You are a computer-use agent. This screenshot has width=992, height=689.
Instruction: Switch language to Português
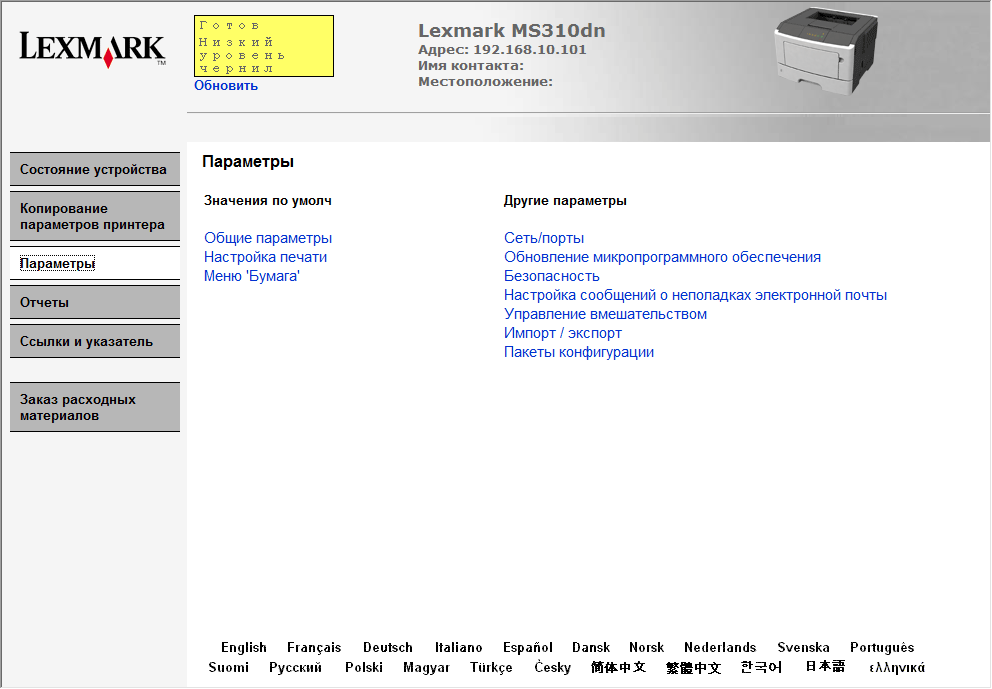[882, 647]
